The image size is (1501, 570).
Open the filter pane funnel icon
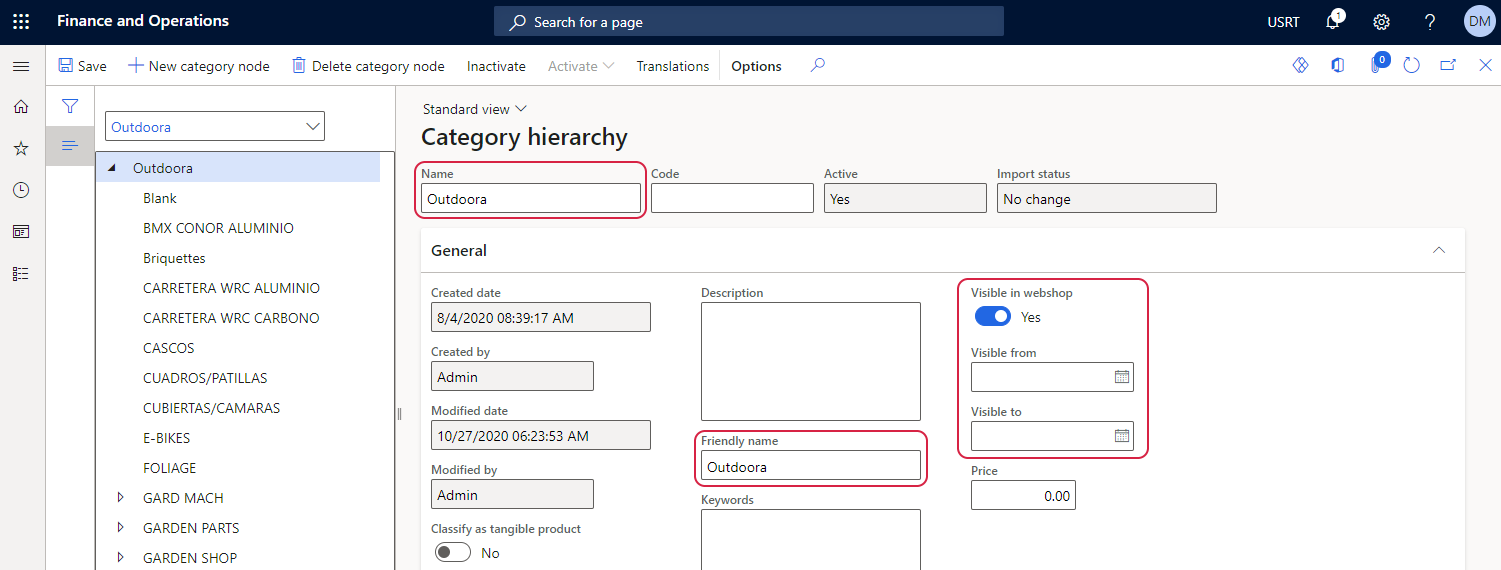tap(70, 106)
